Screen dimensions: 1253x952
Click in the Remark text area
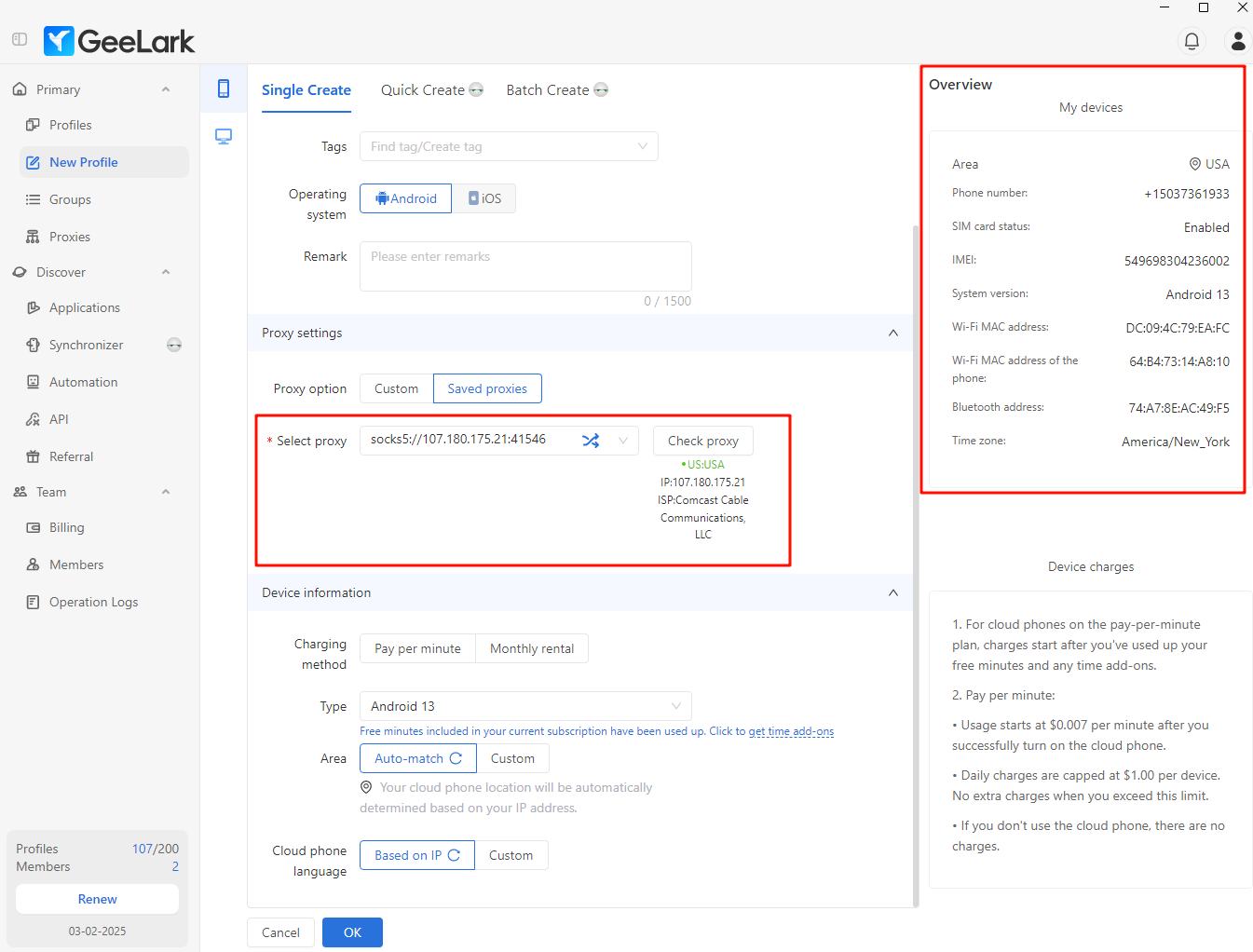point(525,266)
